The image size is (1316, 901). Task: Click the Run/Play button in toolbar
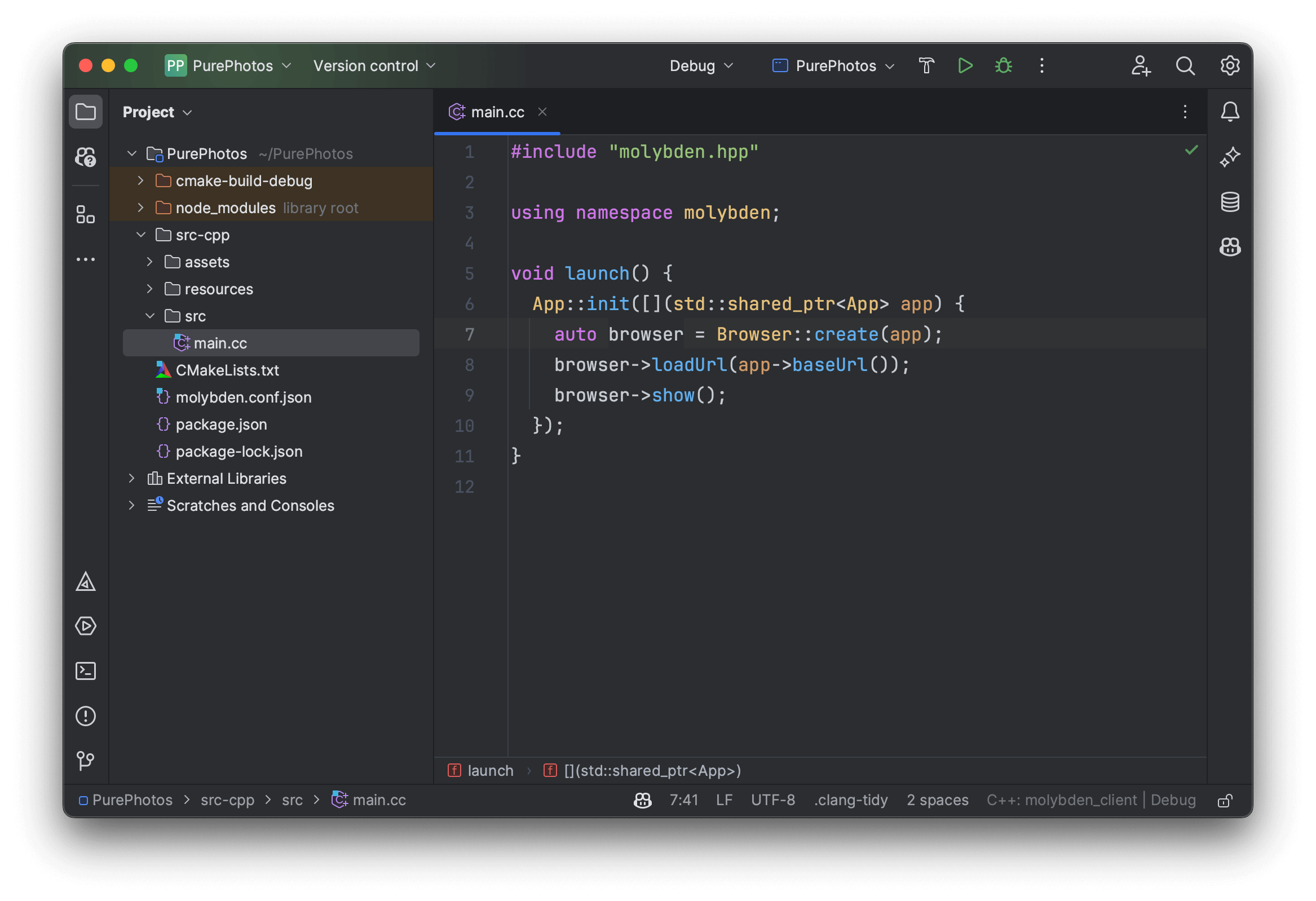(x=963, y=65)
